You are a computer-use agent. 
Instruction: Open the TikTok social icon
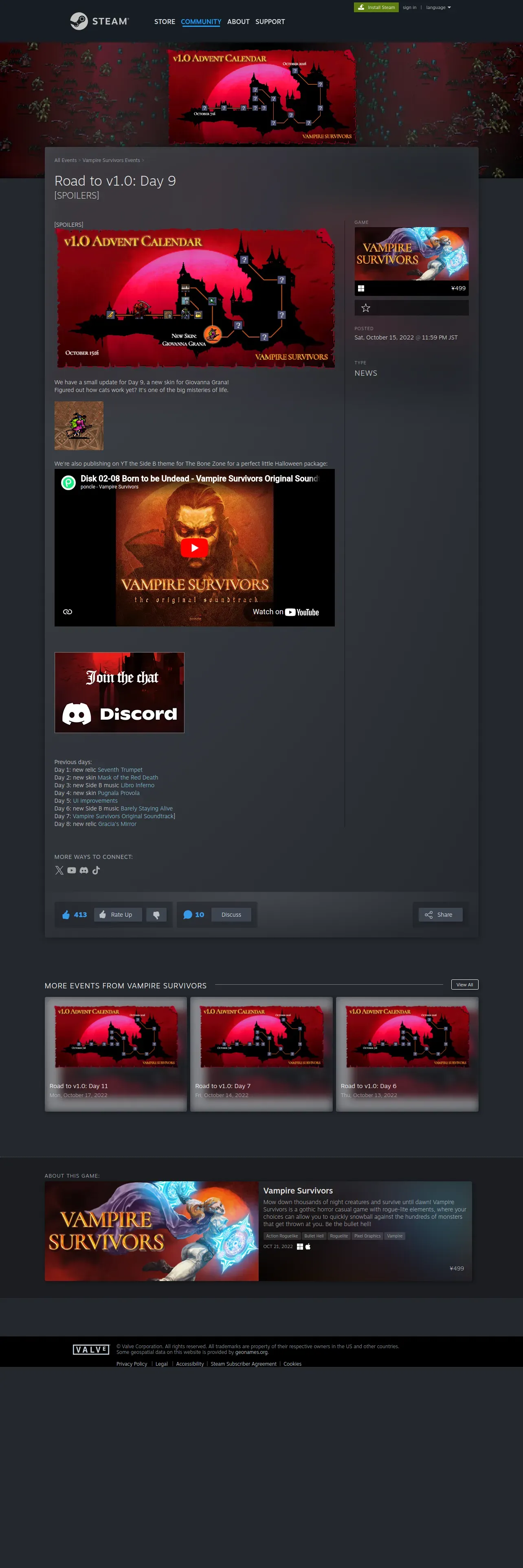(x=96, y=870)
